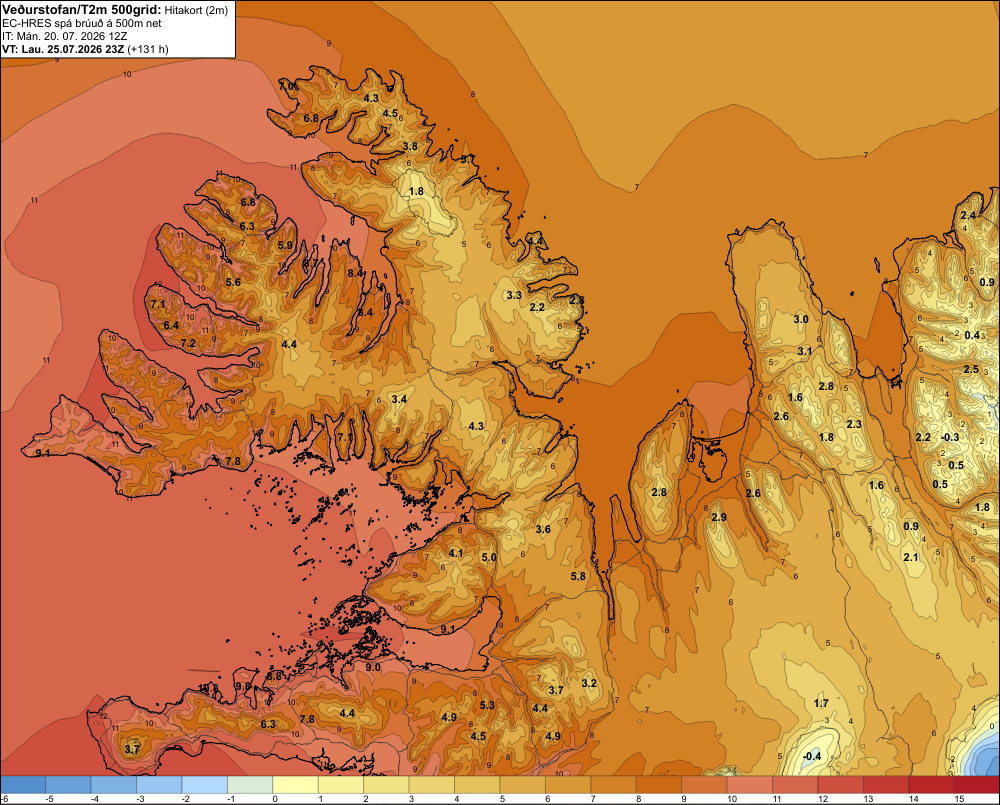Click the 7.0 temperature value near the top
Viewport: 1000px width, 805px height.
tap(286, 85)
